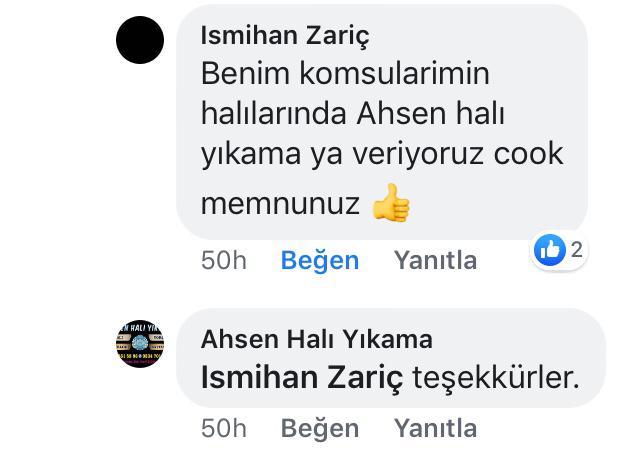
Task: Open Ismihan Zariç's black profile picture
Action: [140, 40]
